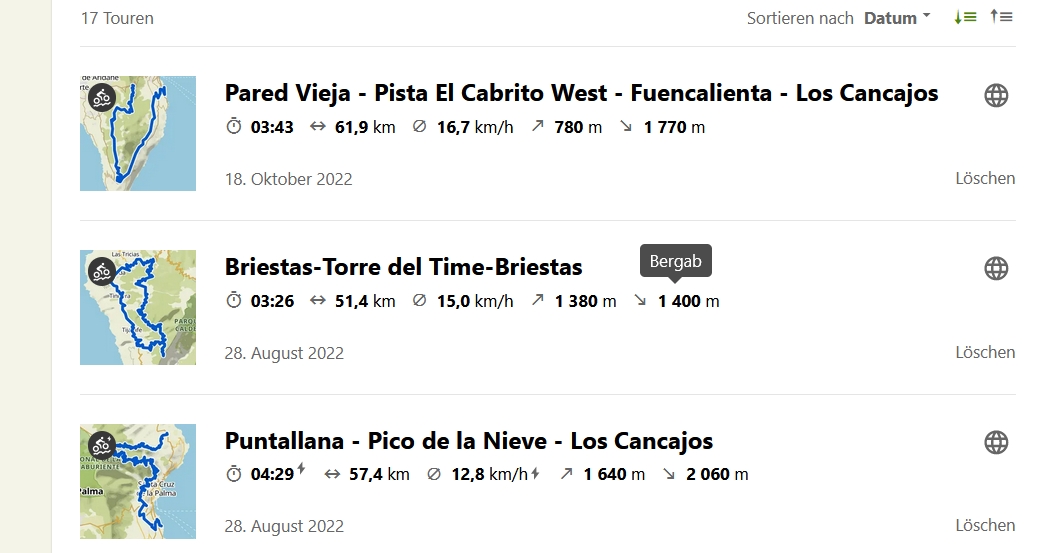
Task: Click the average speed icon beside 12,8 km/h
Action: 434,474
